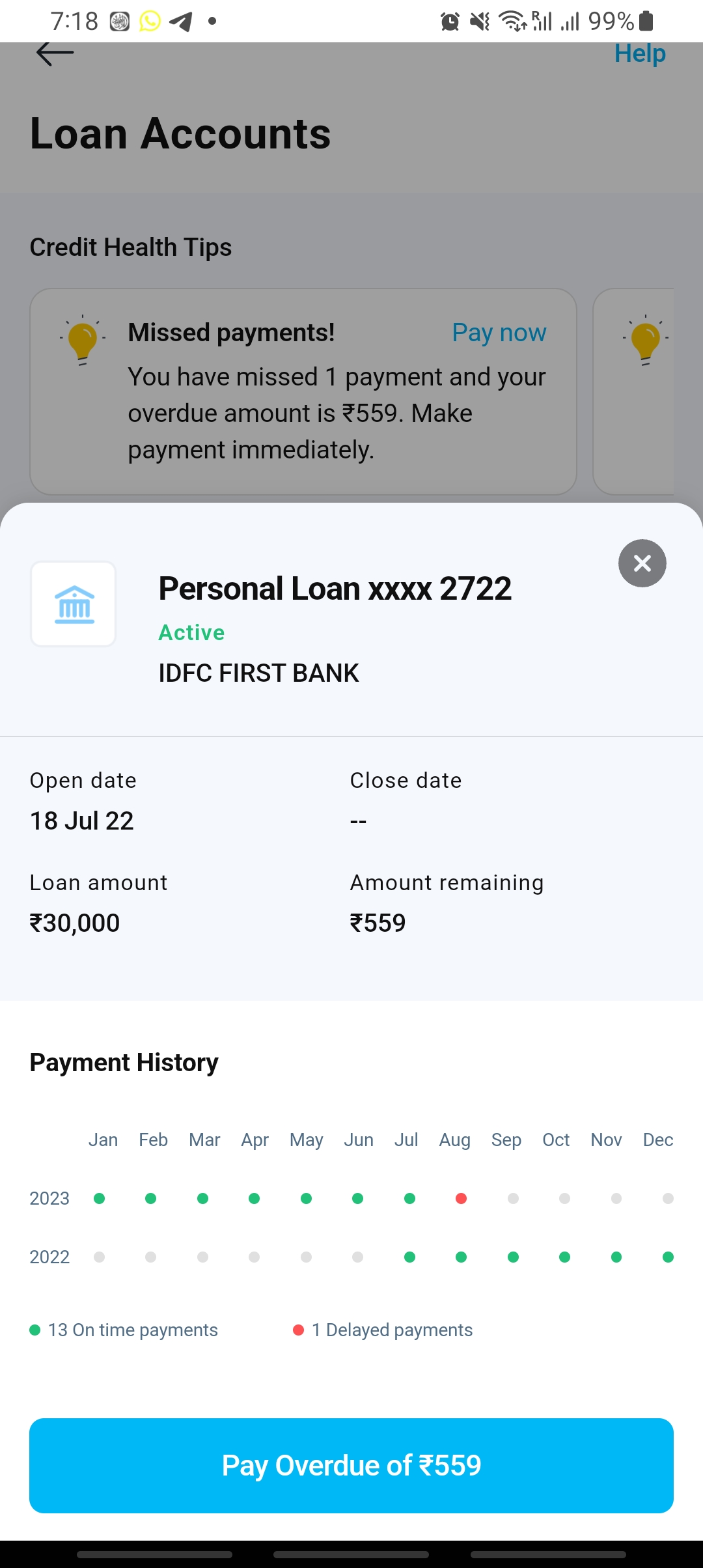The width and height of the screenshot is (703, 1568).
Task: Tap the green July 2022 payment dot
Action: point(409,1257)
